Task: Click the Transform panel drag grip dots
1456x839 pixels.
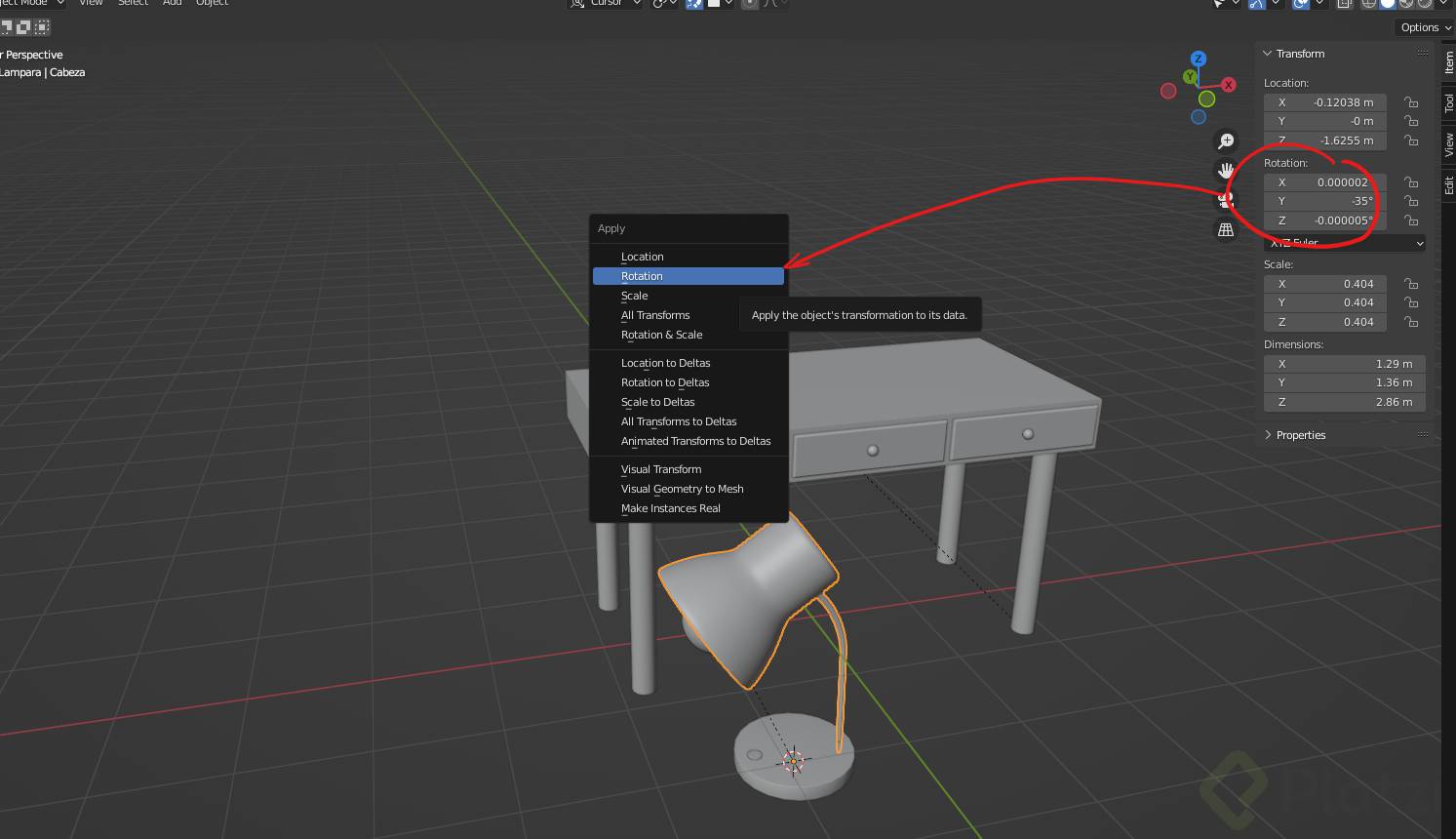Action: click(1423, 54)
